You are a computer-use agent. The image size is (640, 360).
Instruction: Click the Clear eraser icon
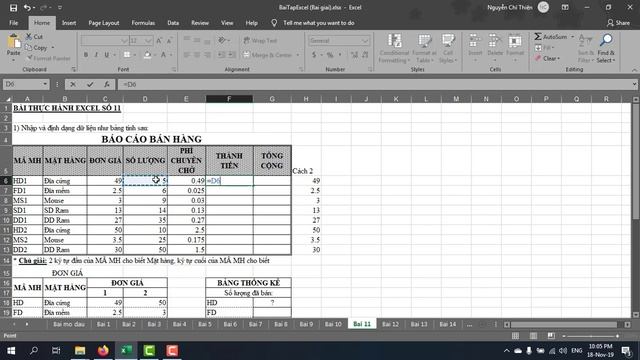pyautogui.click(x=538, y=58)
